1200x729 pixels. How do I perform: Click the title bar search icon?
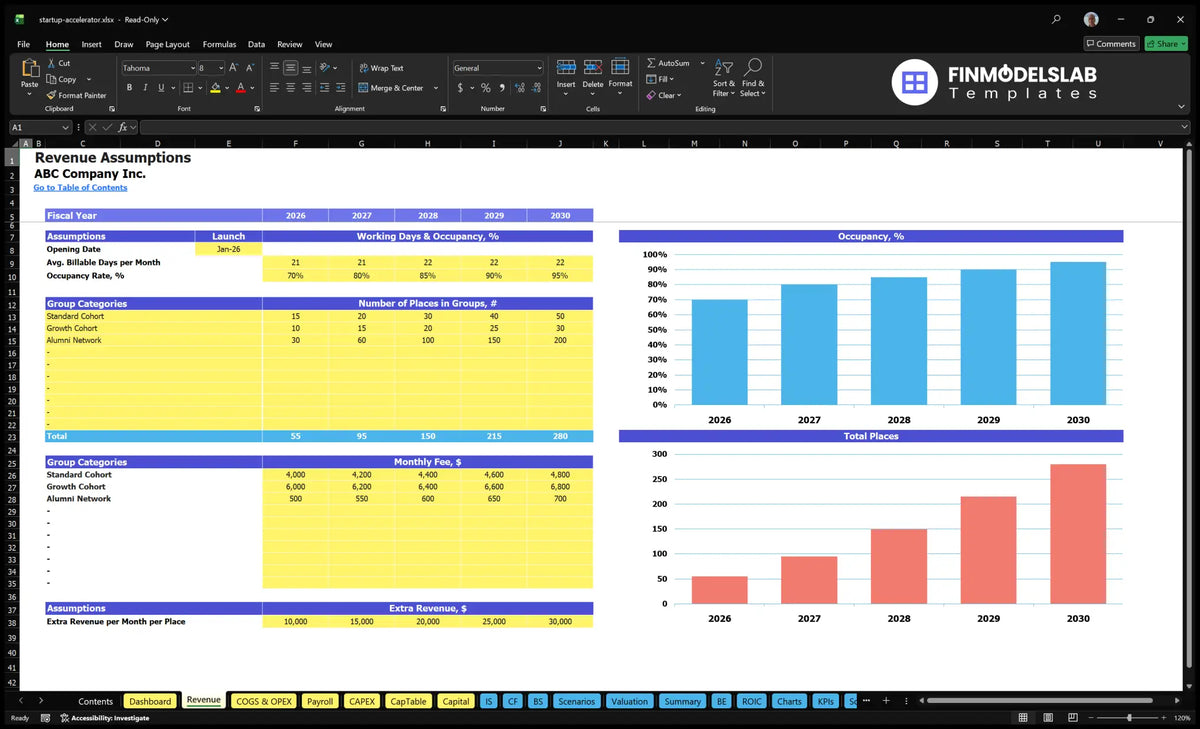pos(1057,19)
